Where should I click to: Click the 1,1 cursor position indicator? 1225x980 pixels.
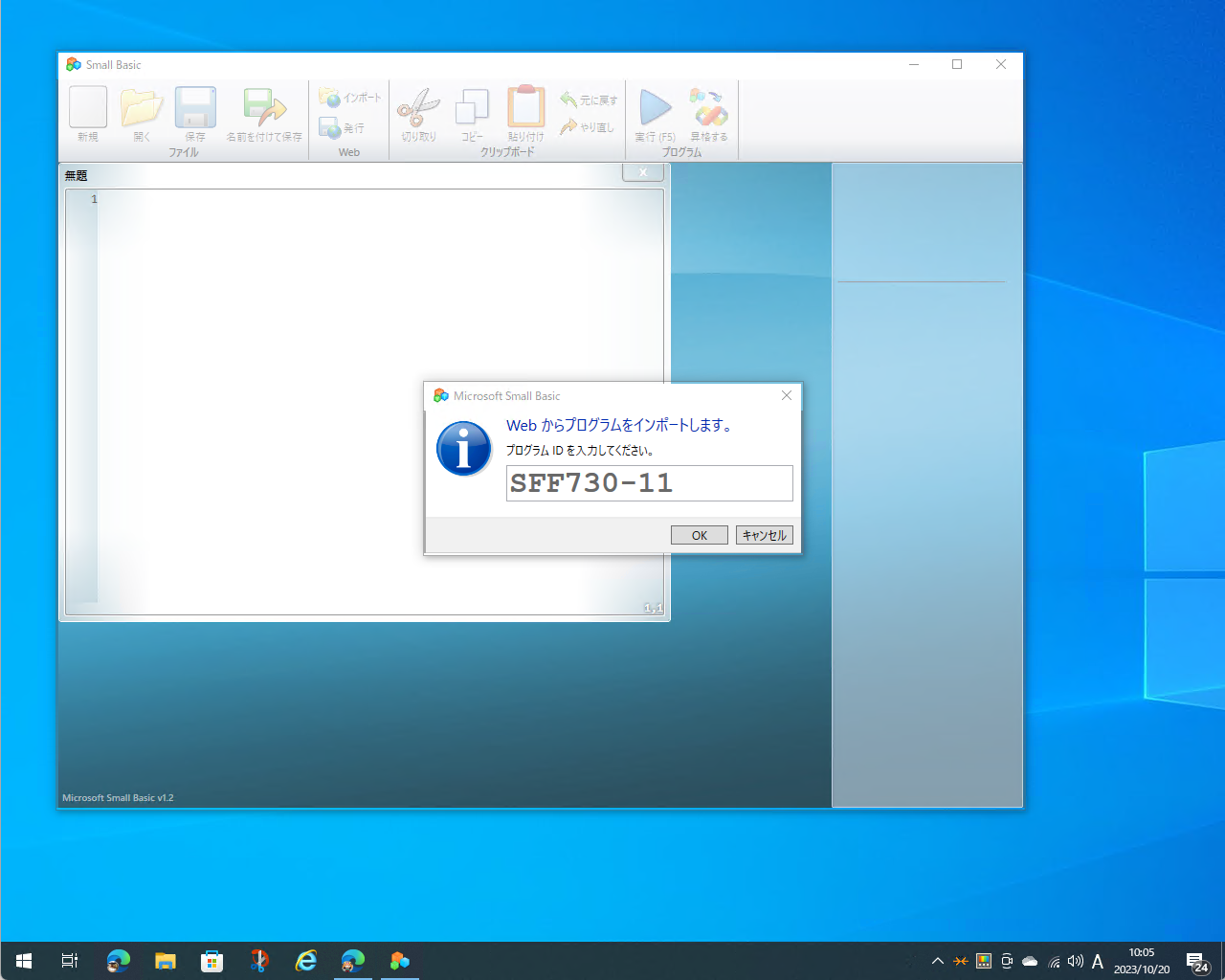[654, 608]
